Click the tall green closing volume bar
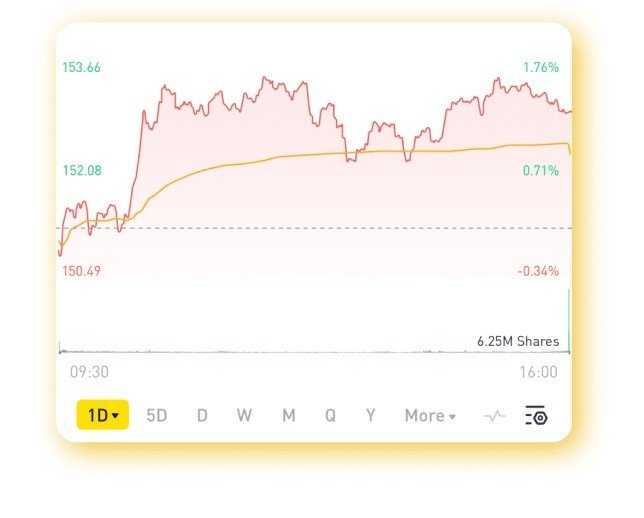The image size is (644, 518). [x=569, y=320]
